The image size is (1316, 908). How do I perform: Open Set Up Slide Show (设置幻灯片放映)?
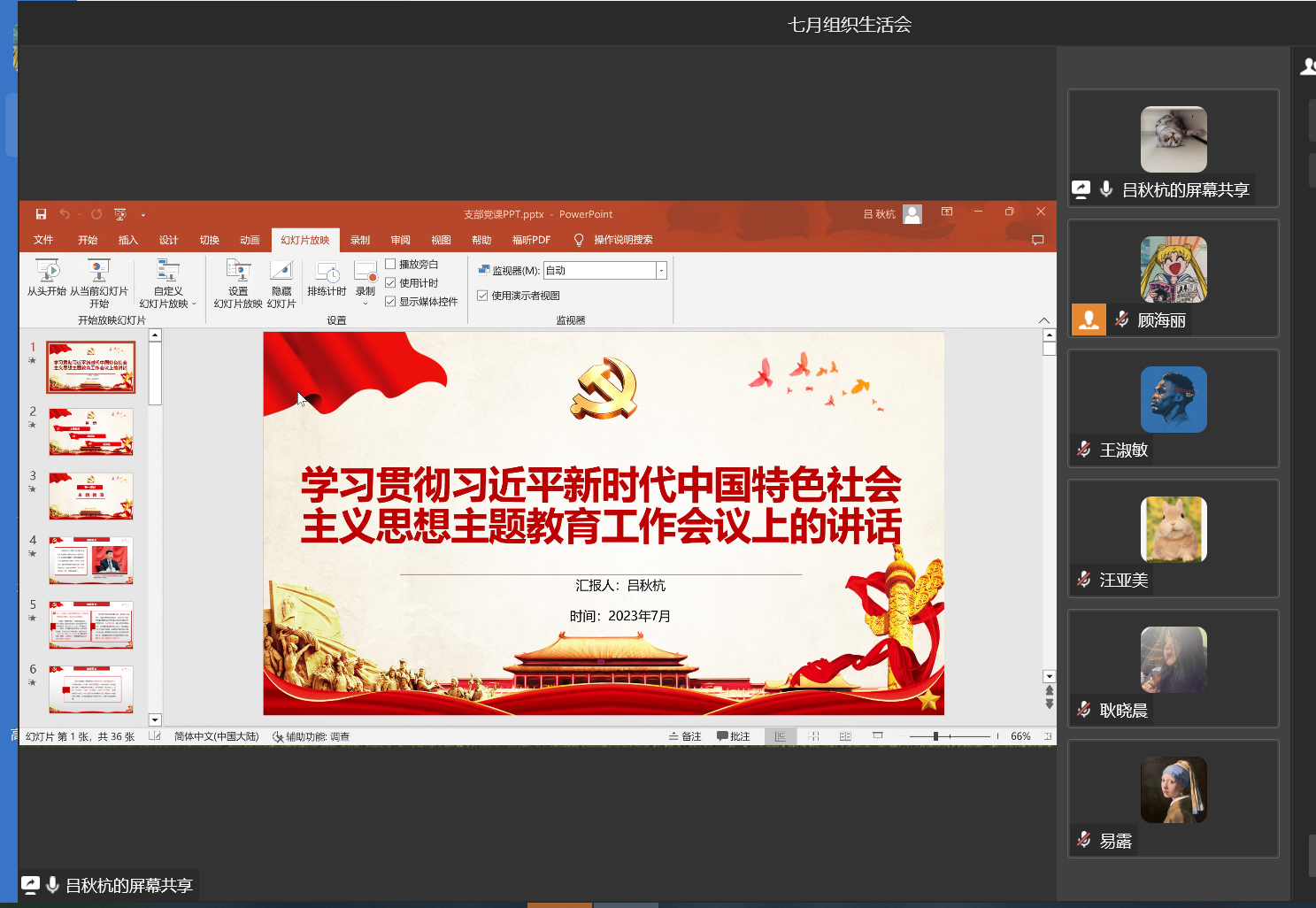(238, 277)
